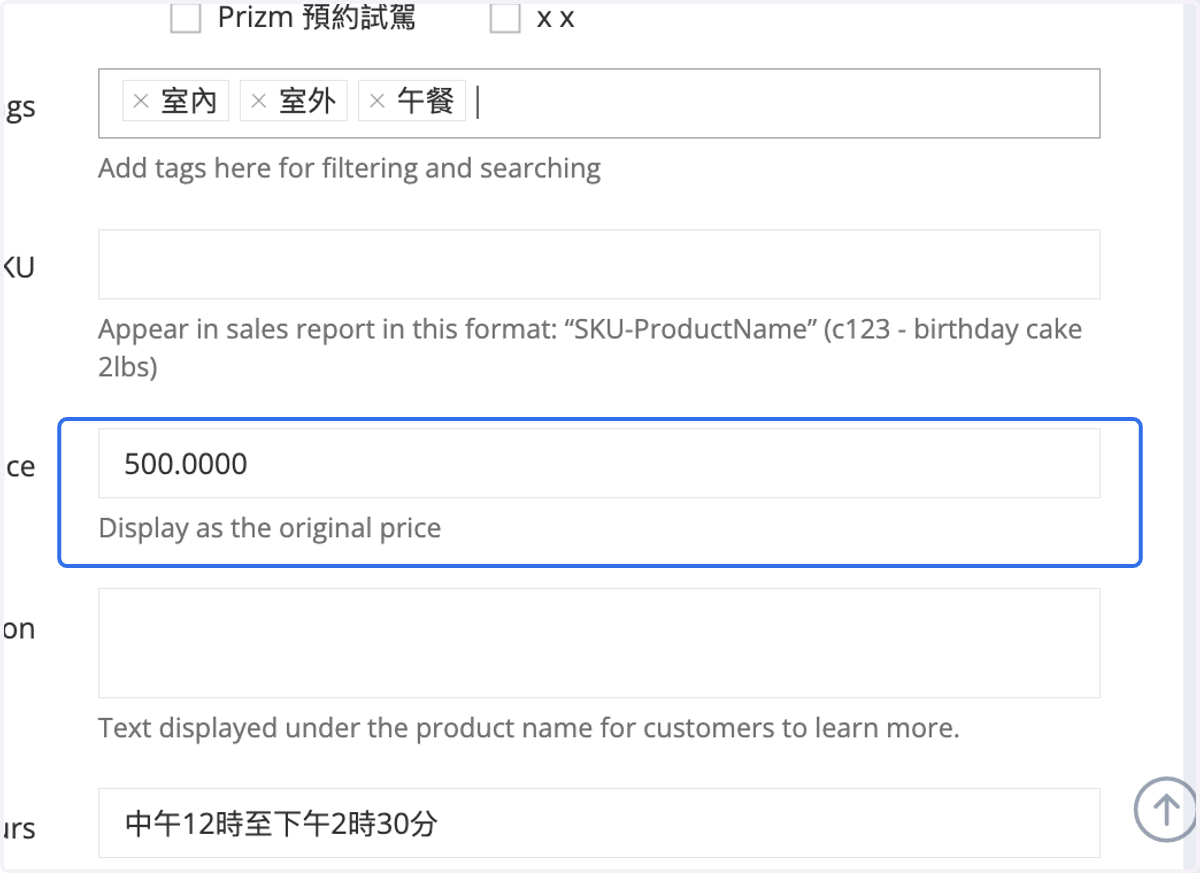This screenshot has height=873, width=1200.
Task: Click the 'Display as the original price' hint
Action: pos(270,528)
